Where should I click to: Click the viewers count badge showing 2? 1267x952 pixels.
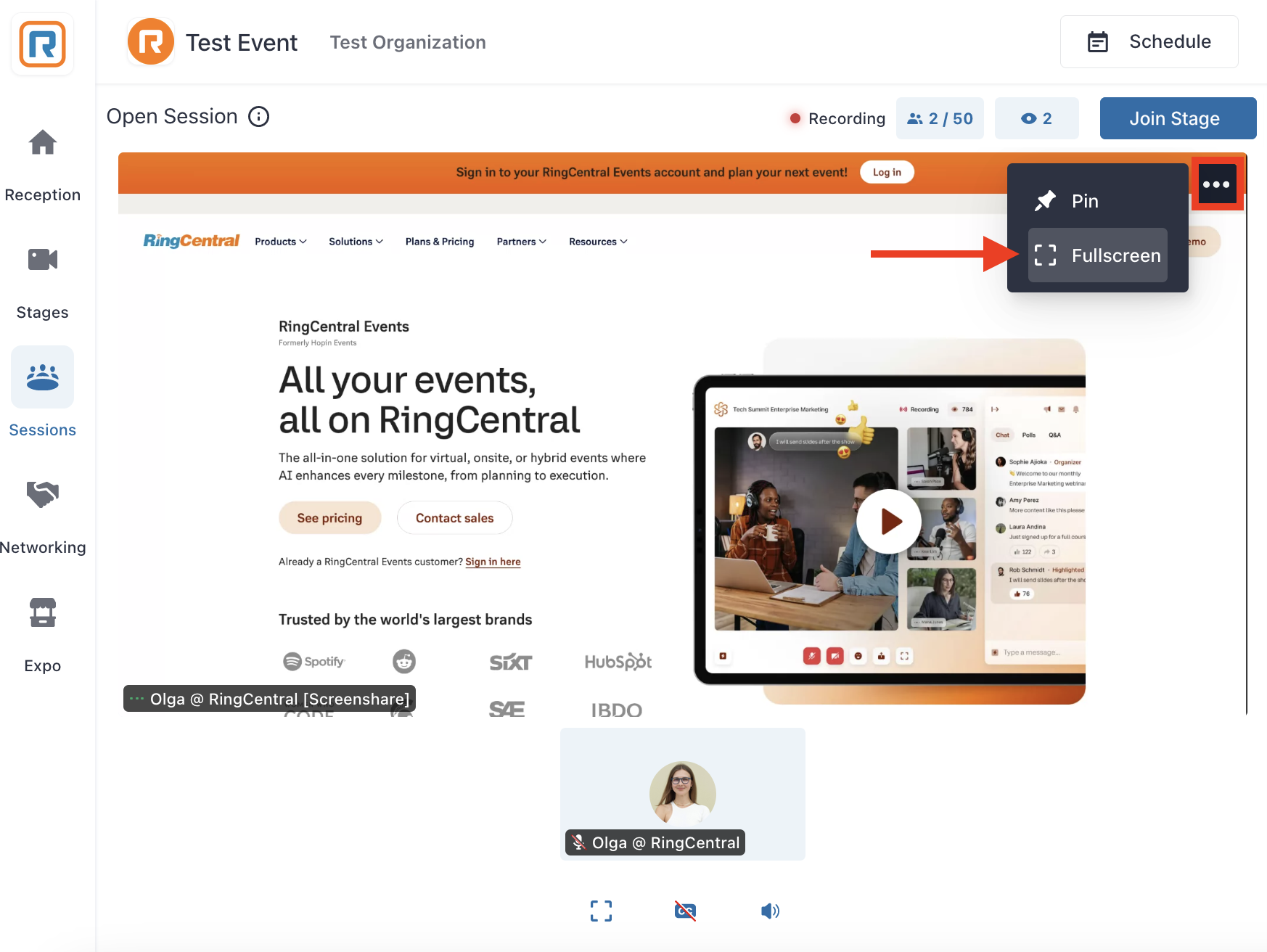click(1036, 118)
